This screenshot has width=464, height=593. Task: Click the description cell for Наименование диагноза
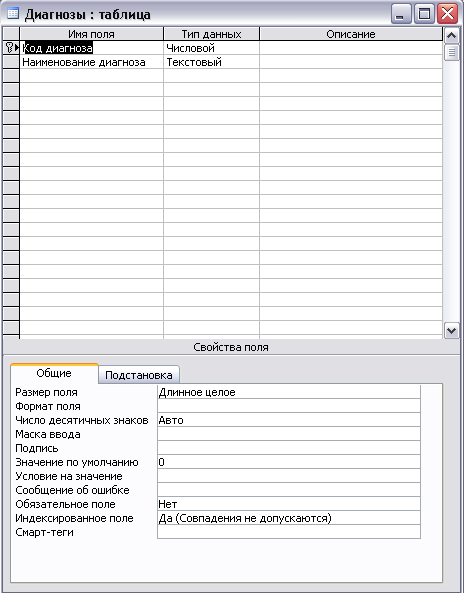click(351, 62)
